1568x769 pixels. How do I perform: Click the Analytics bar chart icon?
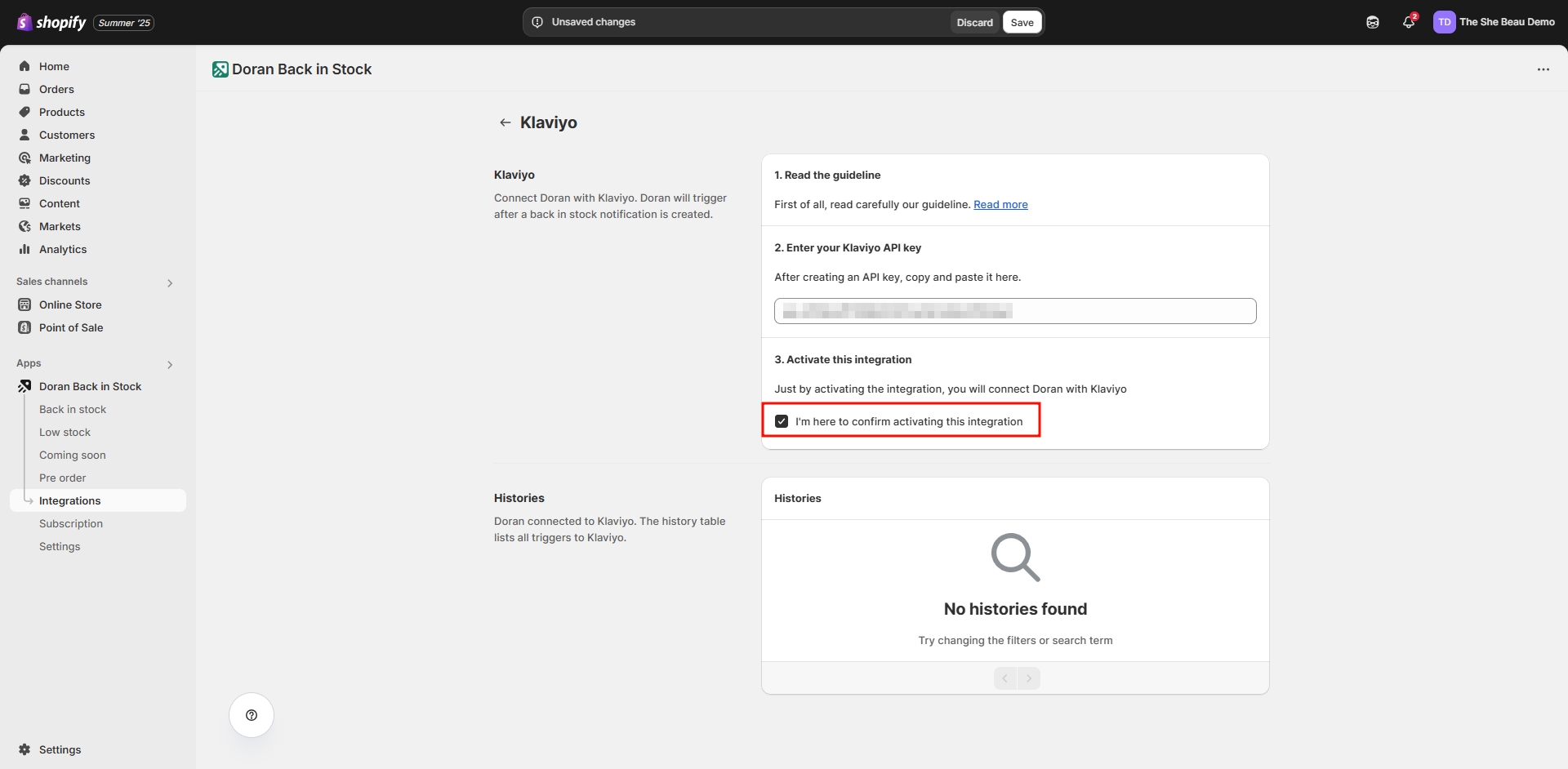point(24,249)
